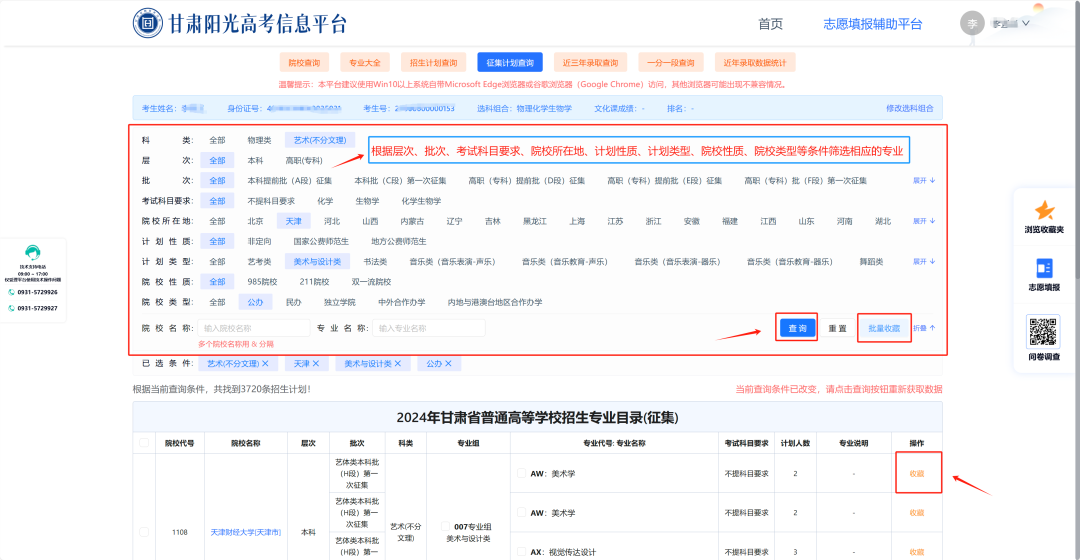The image size is (1080, 560).
Task: Open the 天津财经大学(天津市) school link
Action: tap(245, 532)
